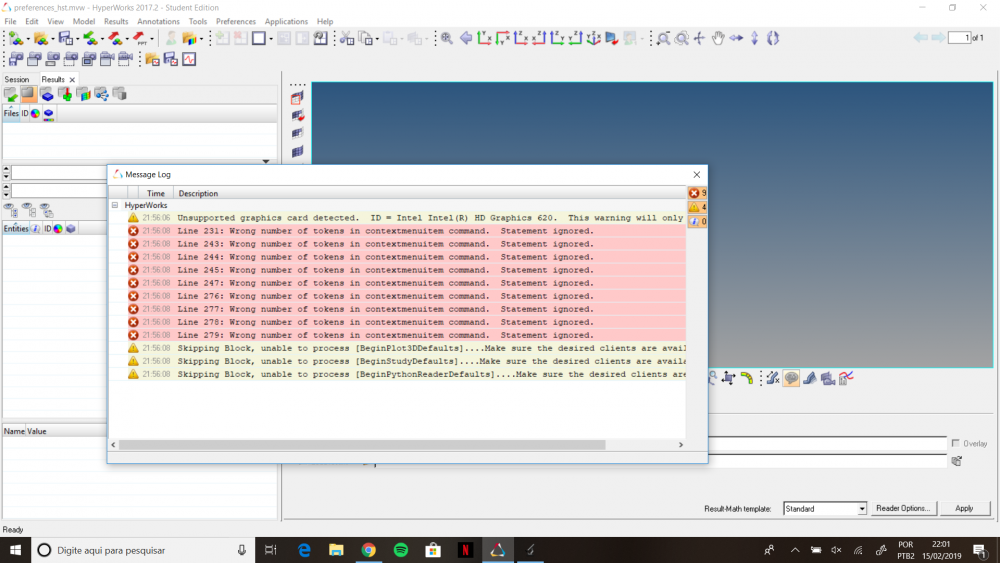Viewport: 1000px width, 563px height.
Task: Click the Results browser load model green arrow icon
Action: click(x=10, y=94)
